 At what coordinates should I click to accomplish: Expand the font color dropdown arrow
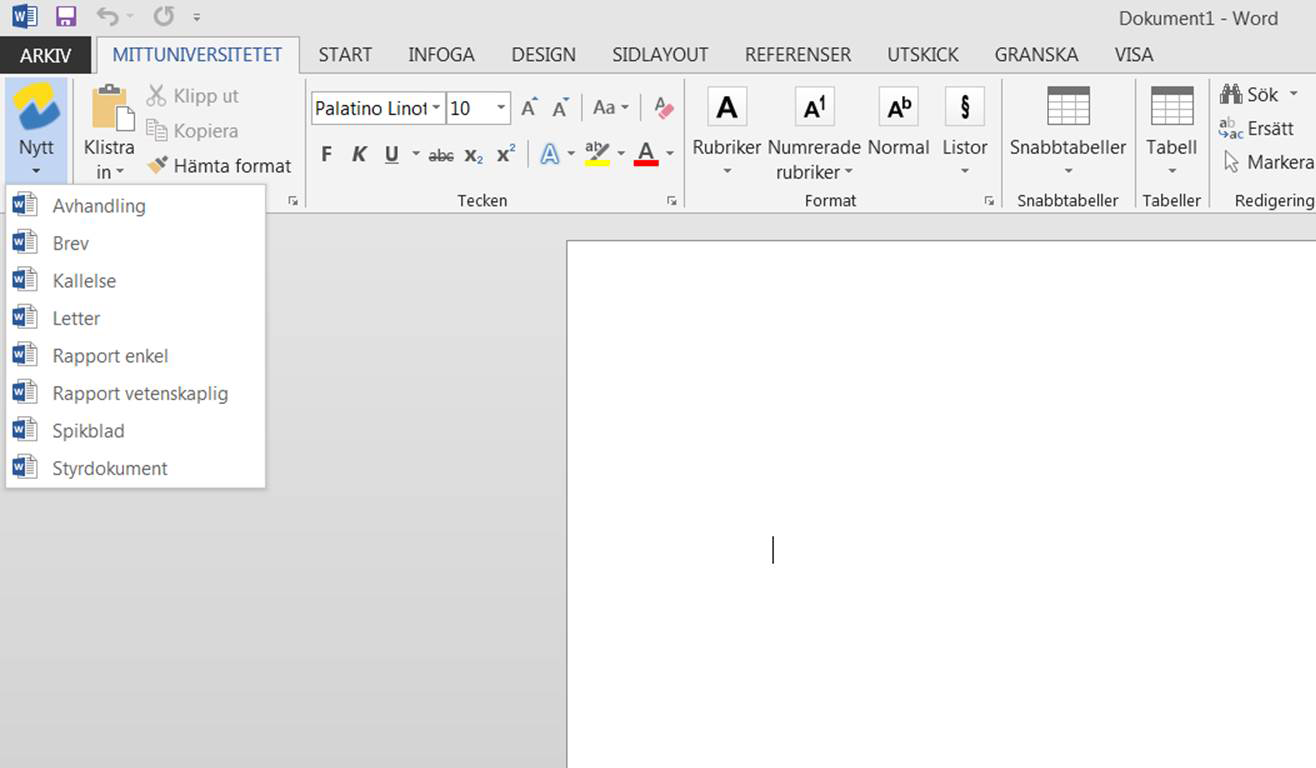[x=669, y=154]
